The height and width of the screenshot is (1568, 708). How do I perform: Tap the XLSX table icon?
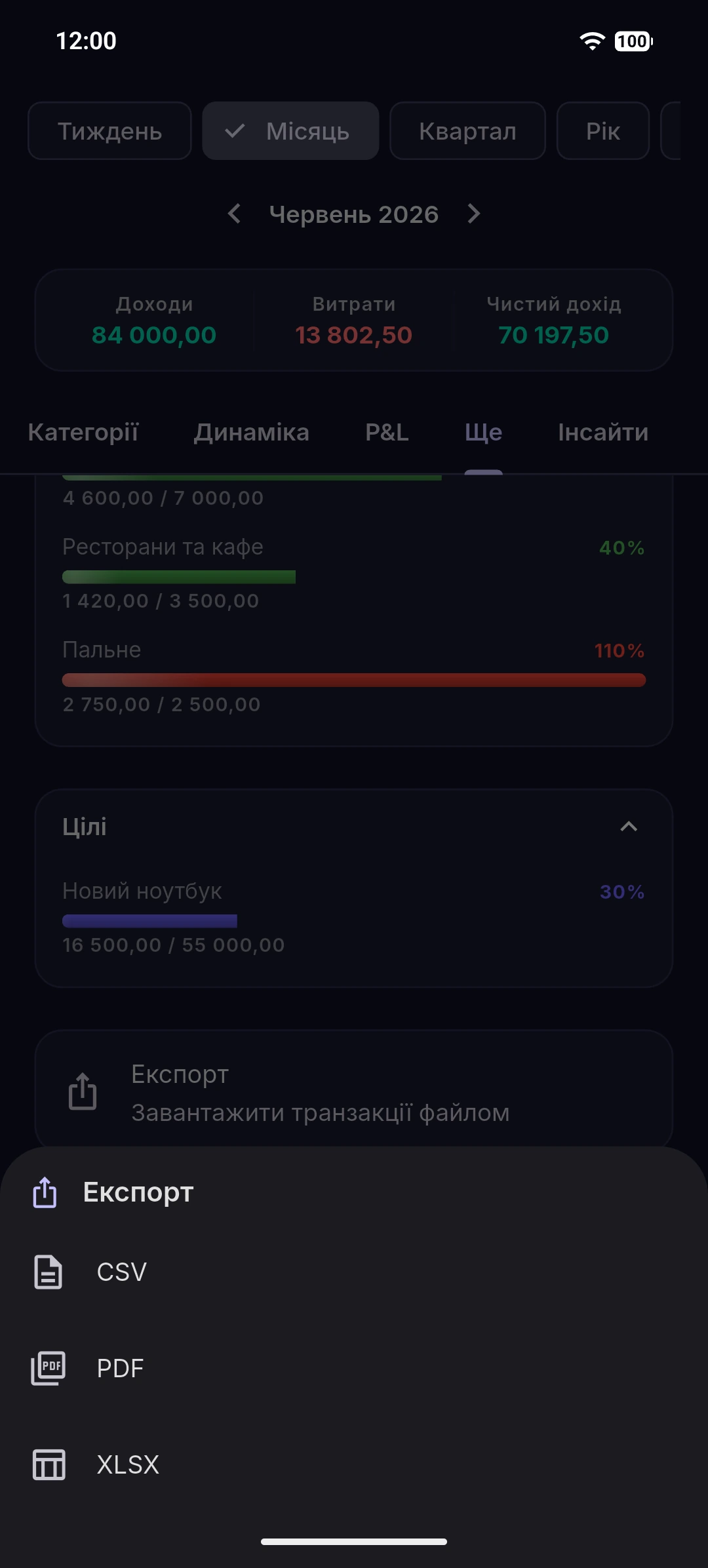point(49,1464)
